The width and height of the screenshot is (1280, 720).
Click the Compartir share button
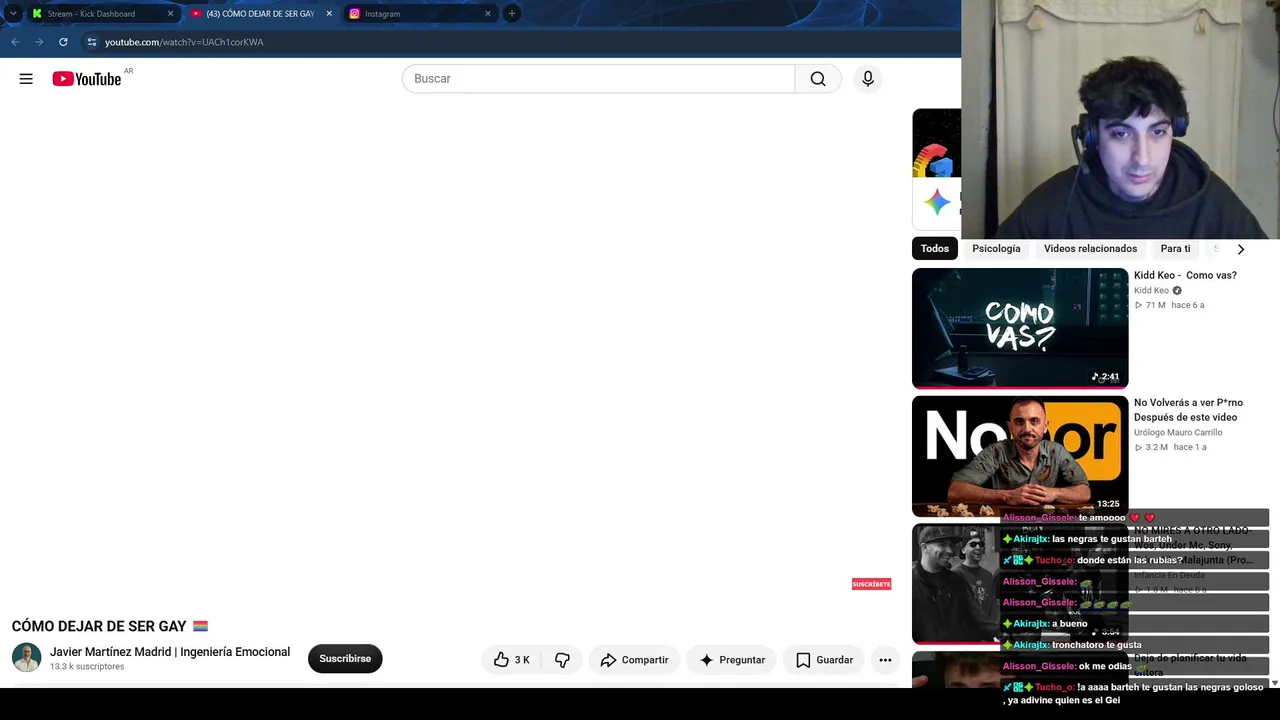coord(634,660)
